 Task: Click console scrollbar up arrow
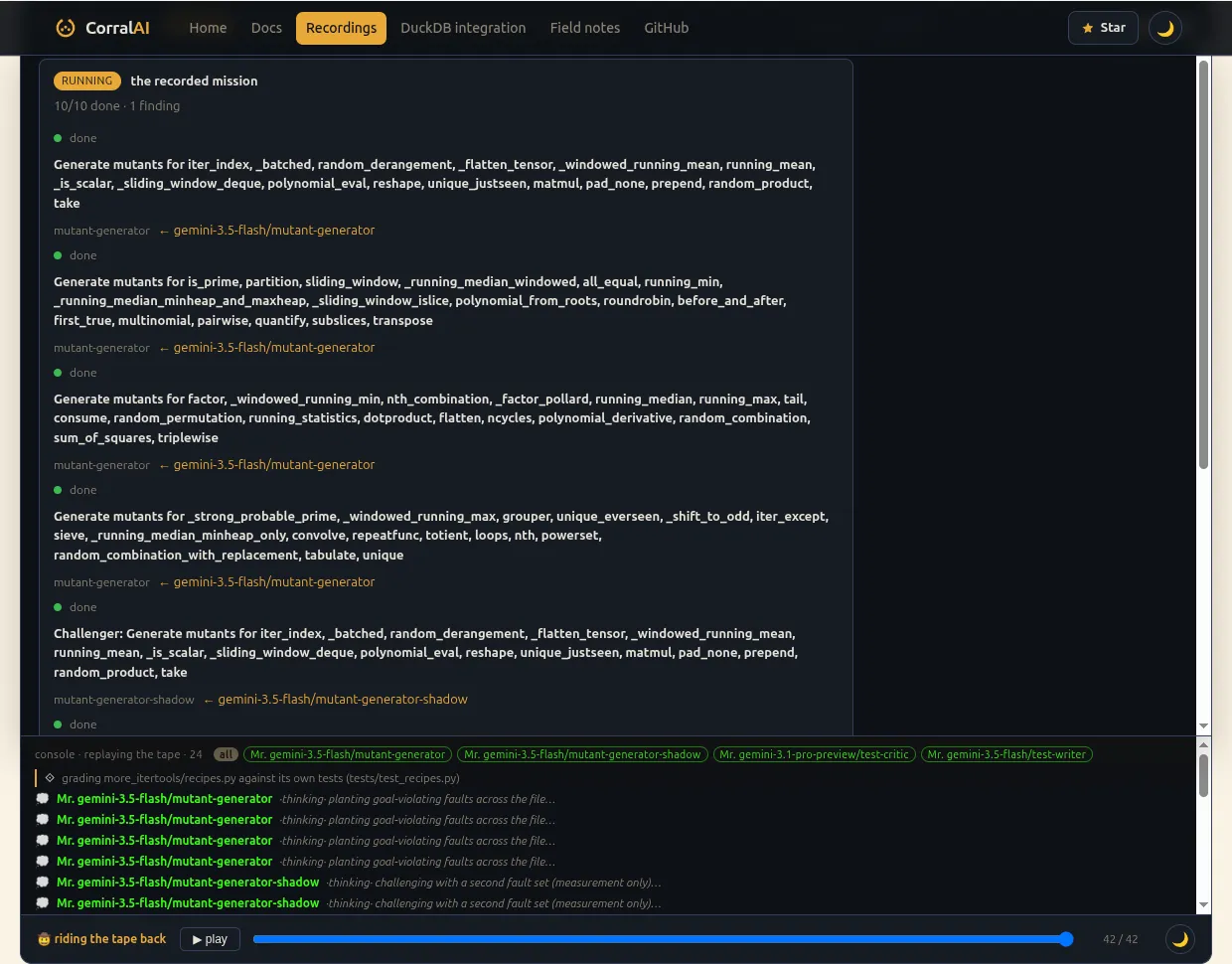click(1203, 744)
